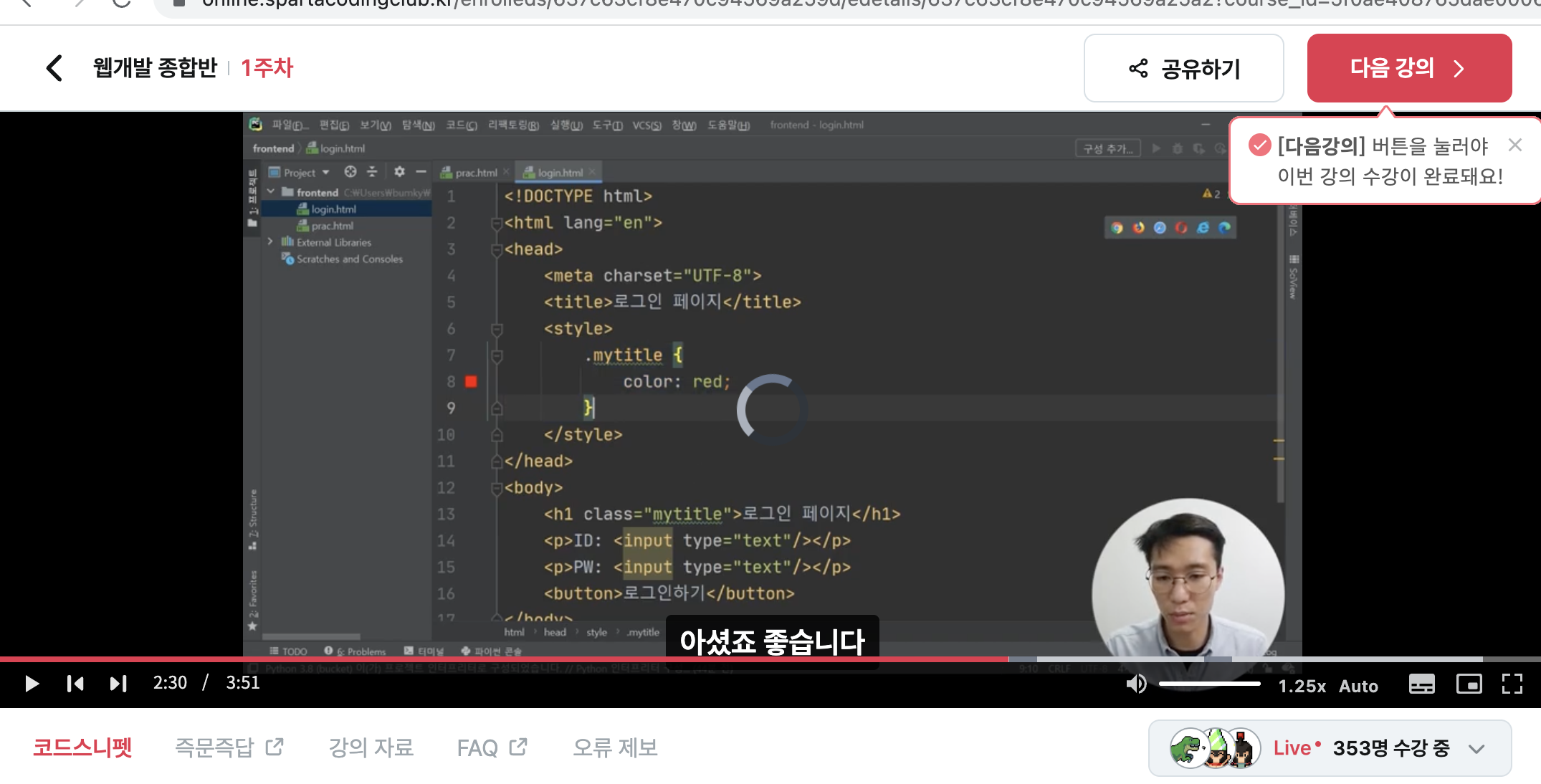The width and height of the screenshot is (1541, 784).
Task: Open the 보기 menu in IDE
Action: tap(375, 125)
